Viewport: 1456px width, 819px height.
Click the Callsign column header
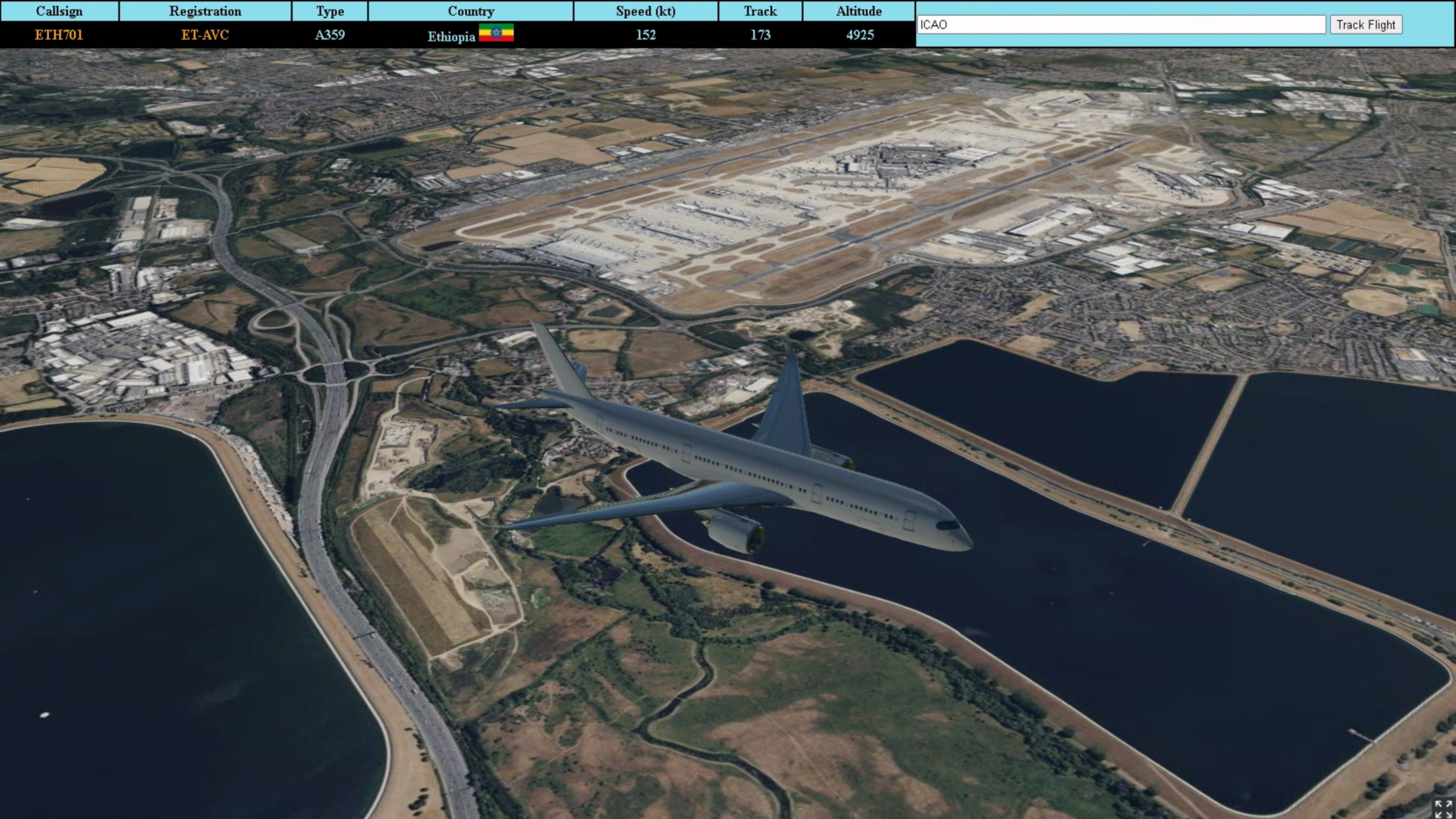click(x=59, y=11)
